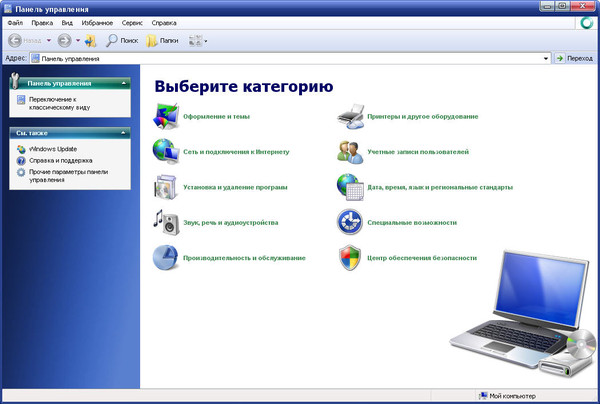This screenshot has height=404, width=600.
Task: Open the performance and maintenance pie icon
Action: pyautogui.click(x=165, y=257)
